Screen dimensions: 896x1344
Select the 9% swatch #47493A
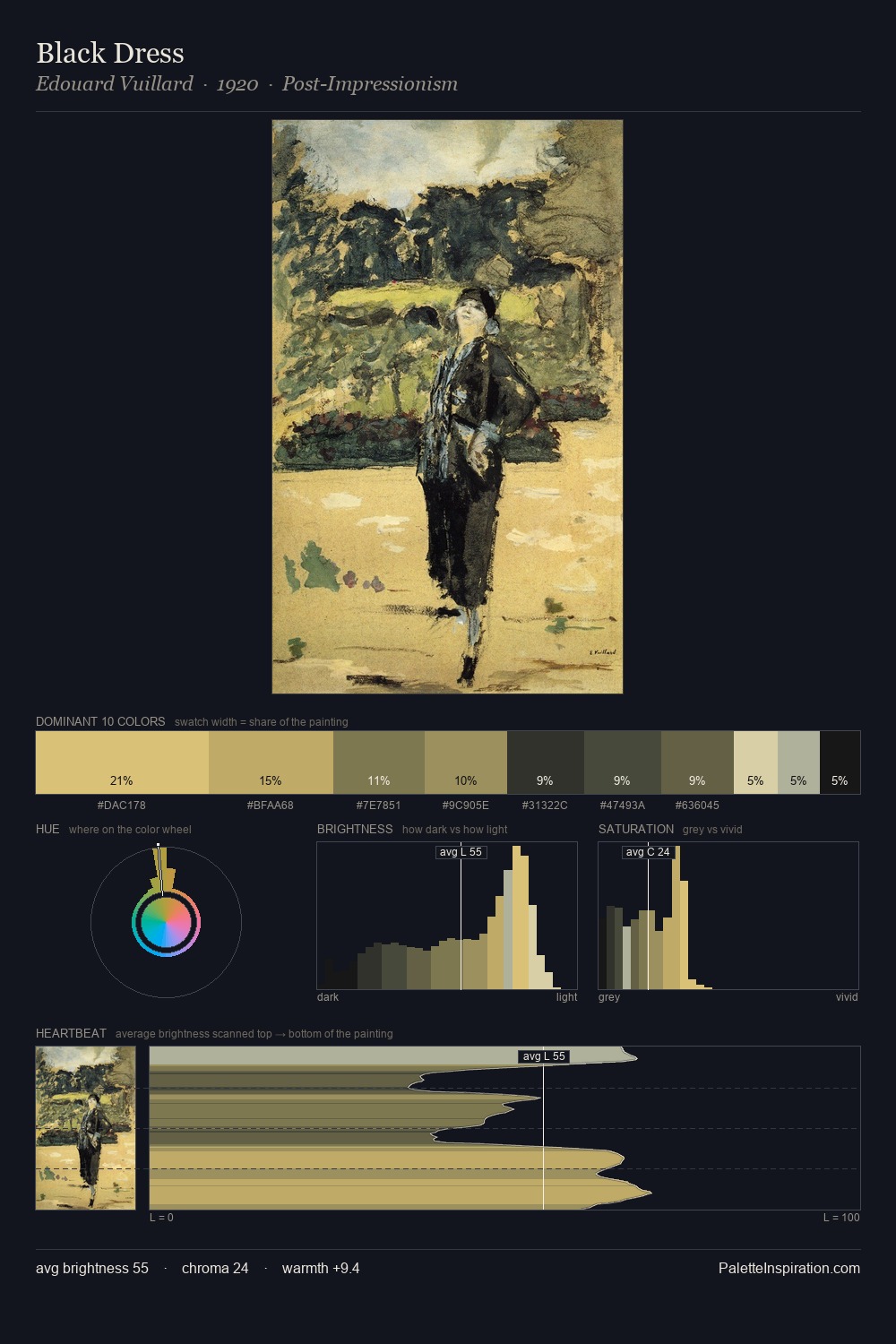point(623,762)
